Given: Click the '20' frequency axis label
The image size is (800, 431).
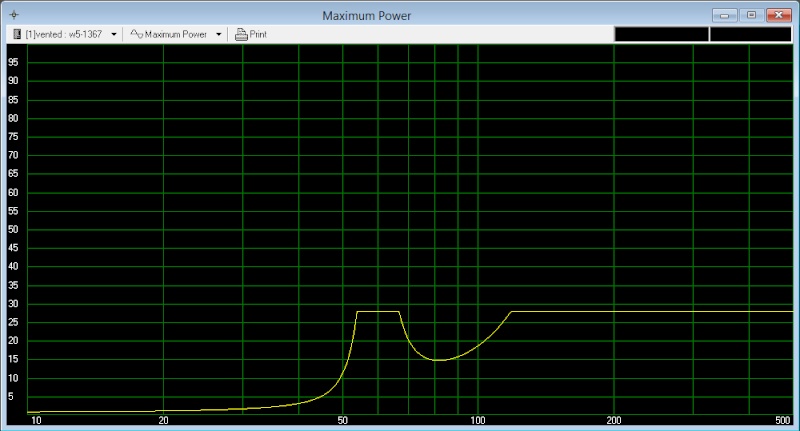Looking at the screenshot, I should point(163,420).
